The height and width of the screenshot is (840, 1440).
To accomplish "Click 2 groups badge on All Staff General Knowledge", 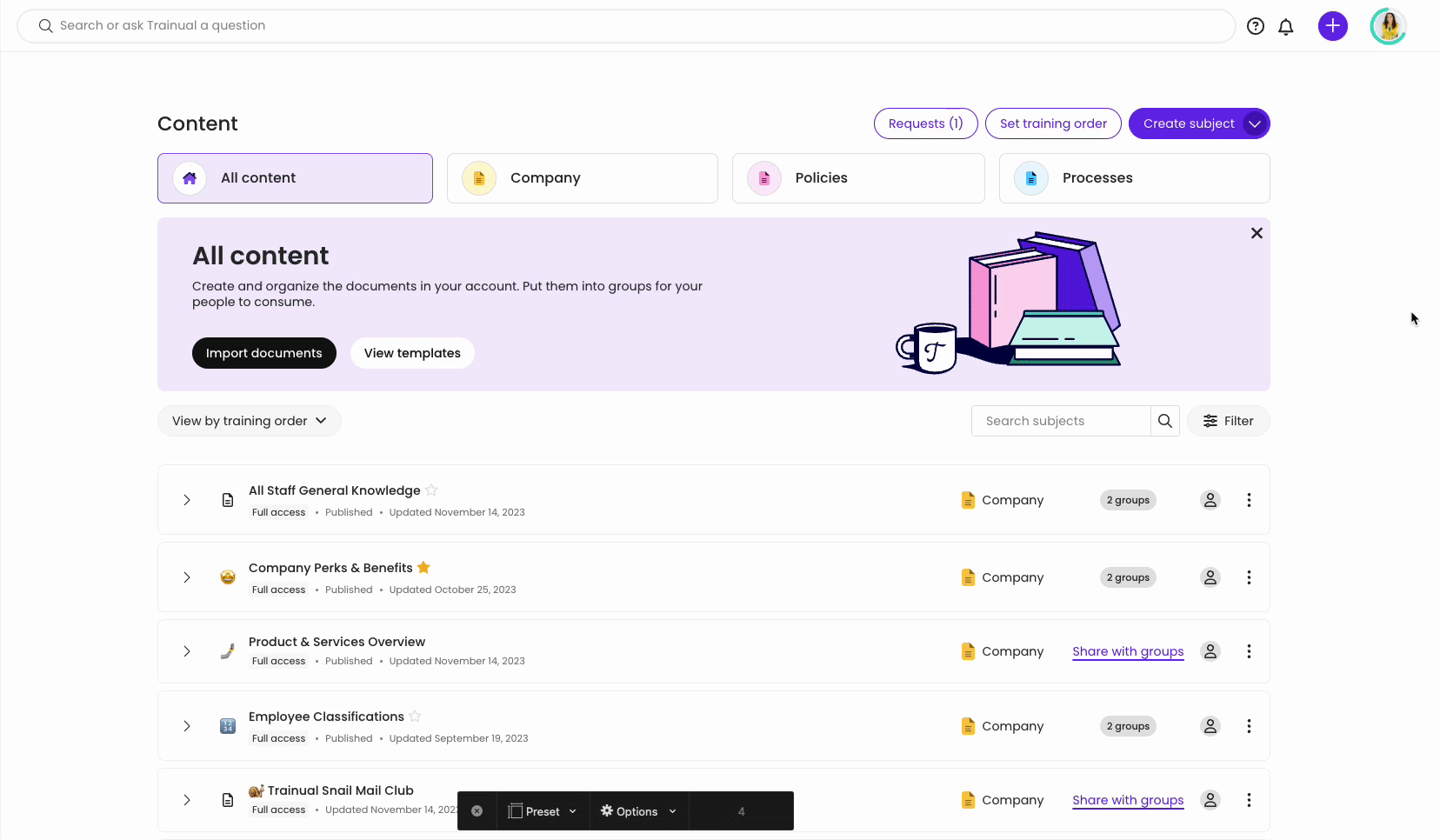I will (1128, 500).
